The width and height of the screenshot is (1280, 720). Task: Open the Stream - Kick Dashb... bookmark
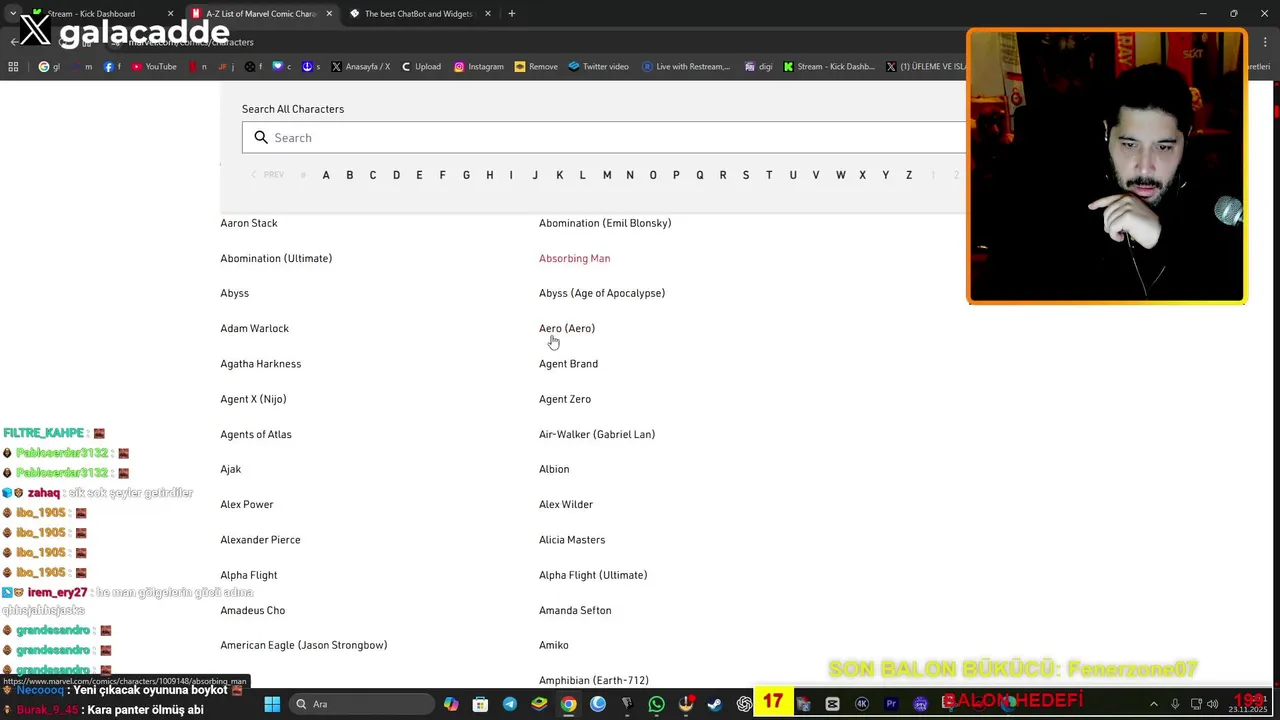point(829,67)
